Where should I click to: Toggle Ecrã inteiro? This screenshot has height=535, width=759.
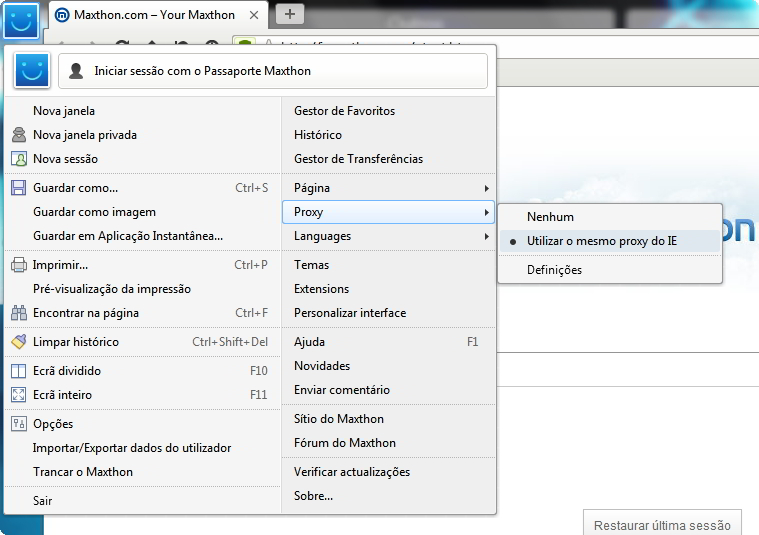pos(143,395)
